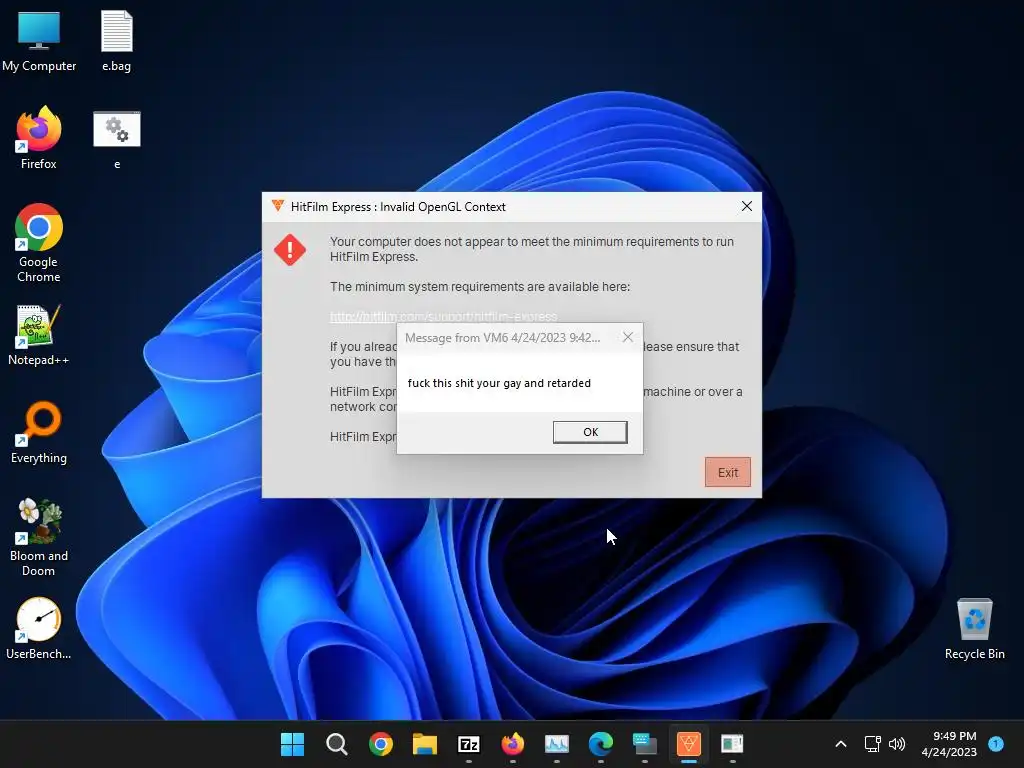Image resolution: width=1024 pixels, height=768 pixels.
Task: Click OK in the VM6 message box
Action: 590,432
